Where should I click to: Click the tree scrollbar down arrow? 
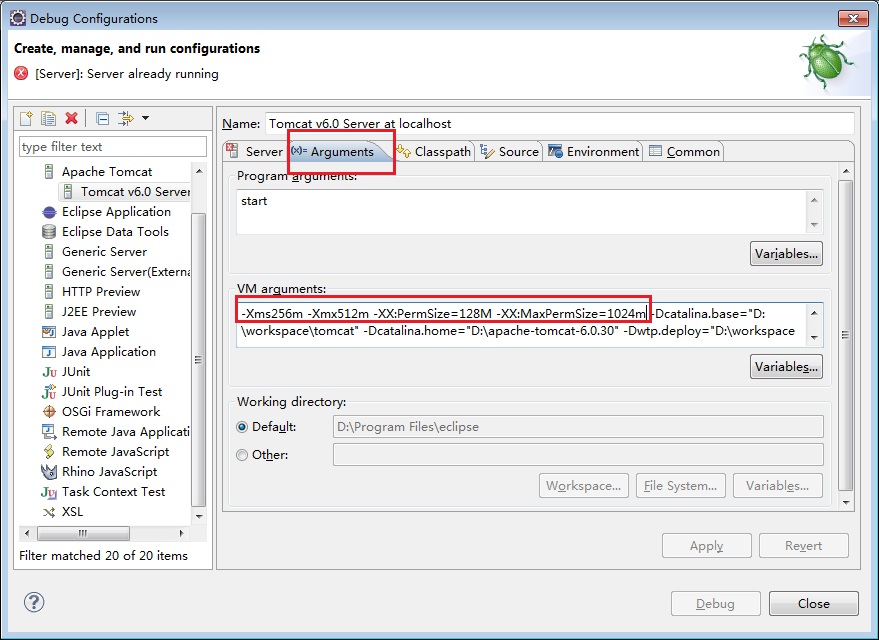198,516
